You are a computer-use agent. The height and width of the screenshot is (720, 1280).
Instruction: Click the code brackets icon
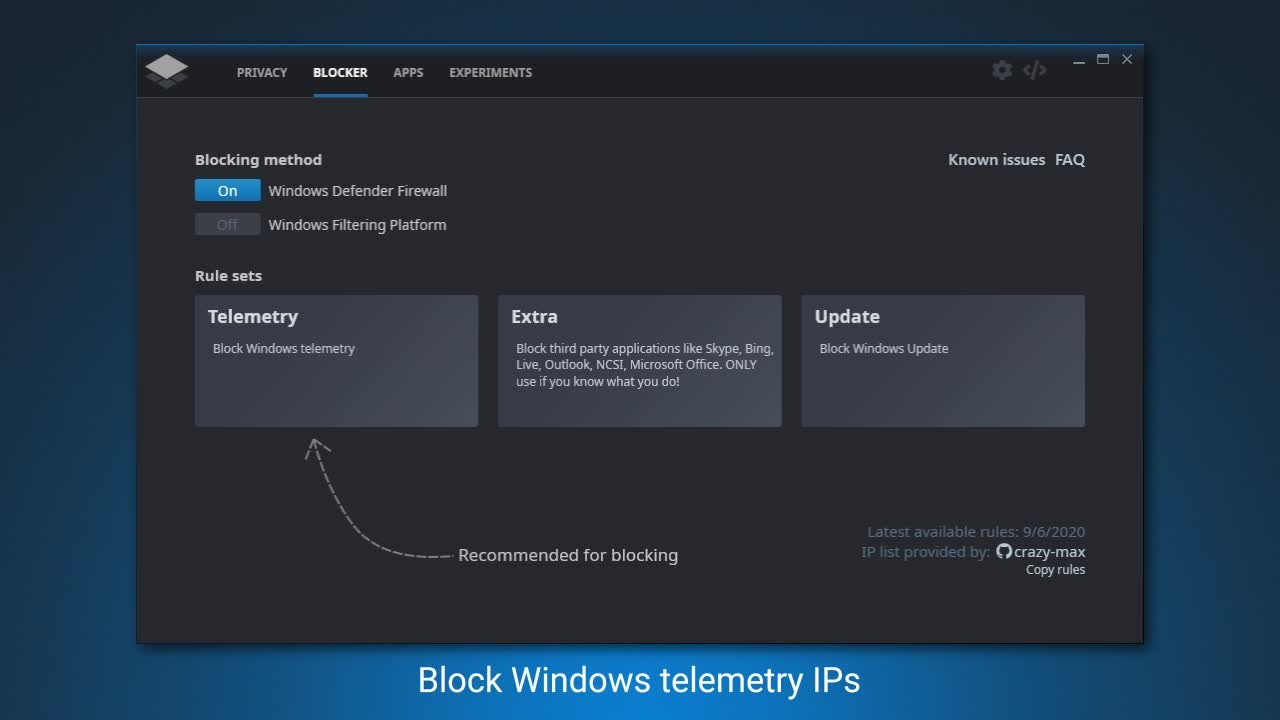coord(1035,70)
